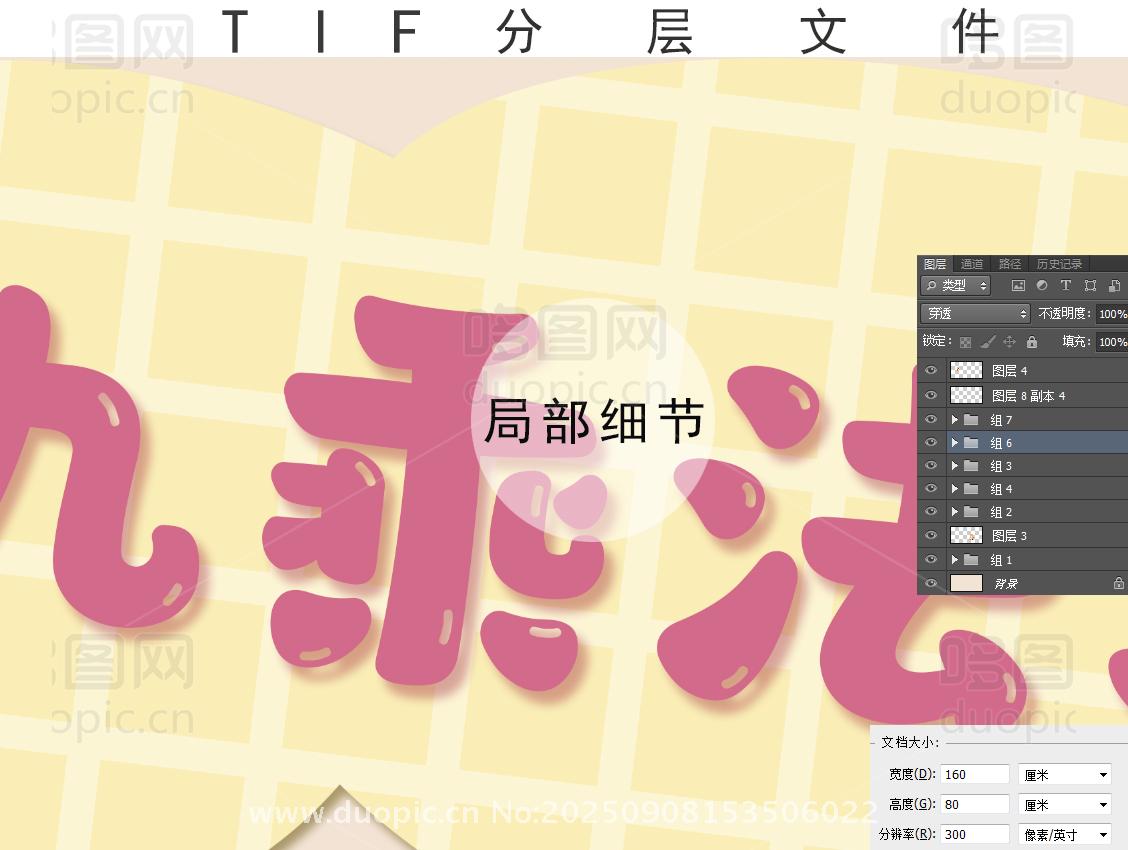Image resolution: width=1128 pixels, height=850 pixels.
Task: Toggle eye icon for 组 4
Action: (931, 488)
